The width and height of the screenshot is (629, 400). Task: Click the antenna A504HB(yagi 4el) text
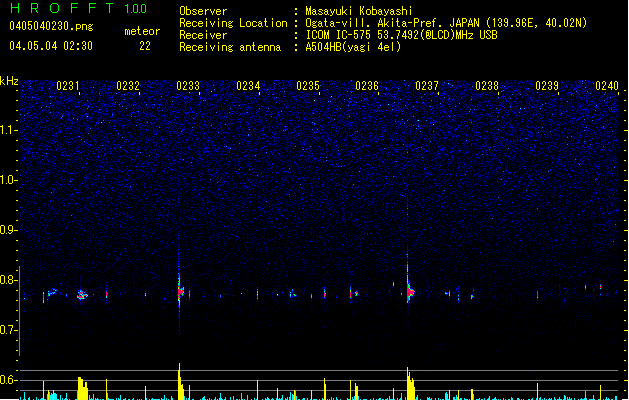[x=353, y=47]
